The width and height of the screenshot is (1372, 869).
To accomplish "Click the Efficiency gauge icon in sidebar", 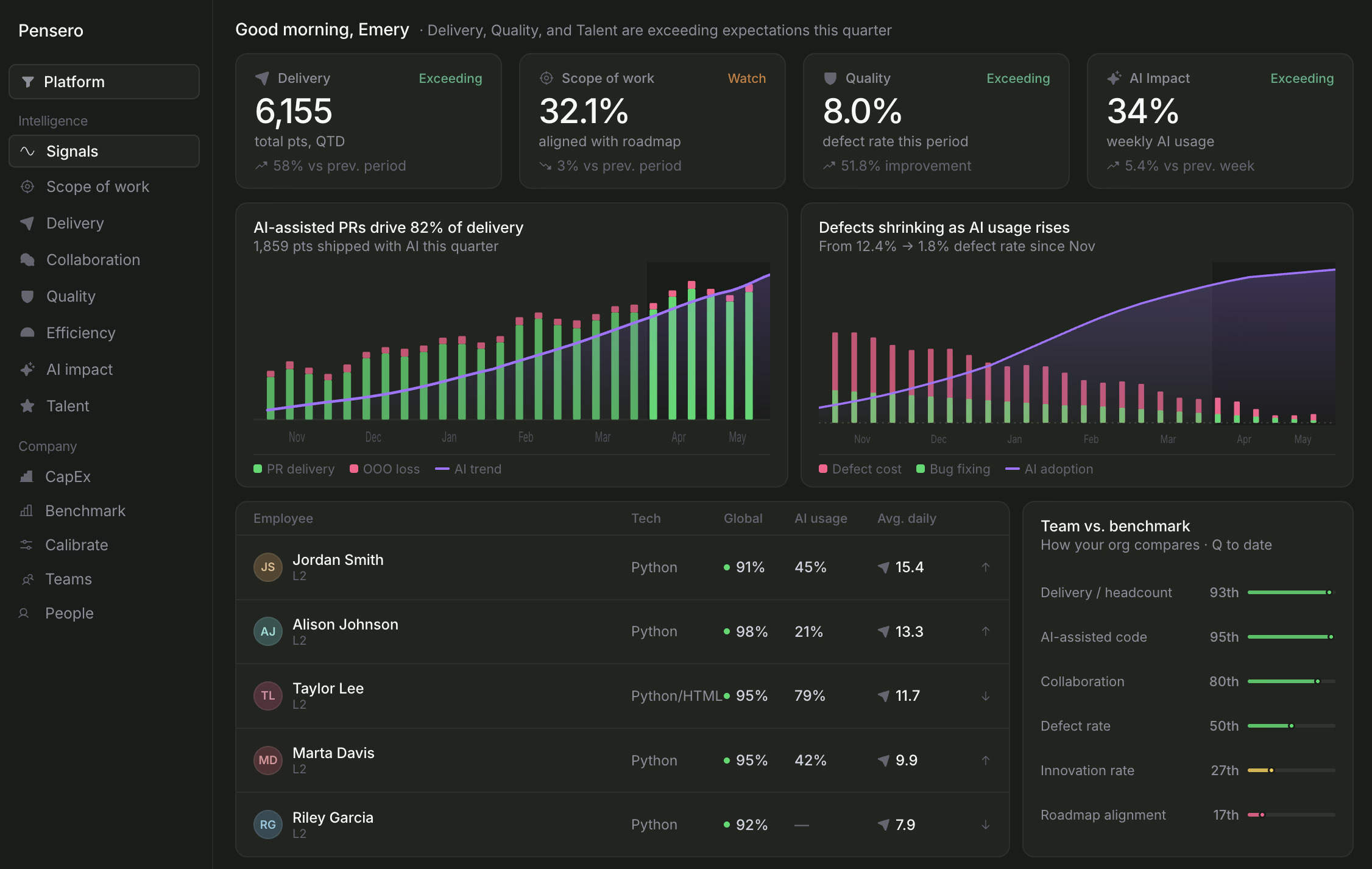I will [x=27, y=333].
